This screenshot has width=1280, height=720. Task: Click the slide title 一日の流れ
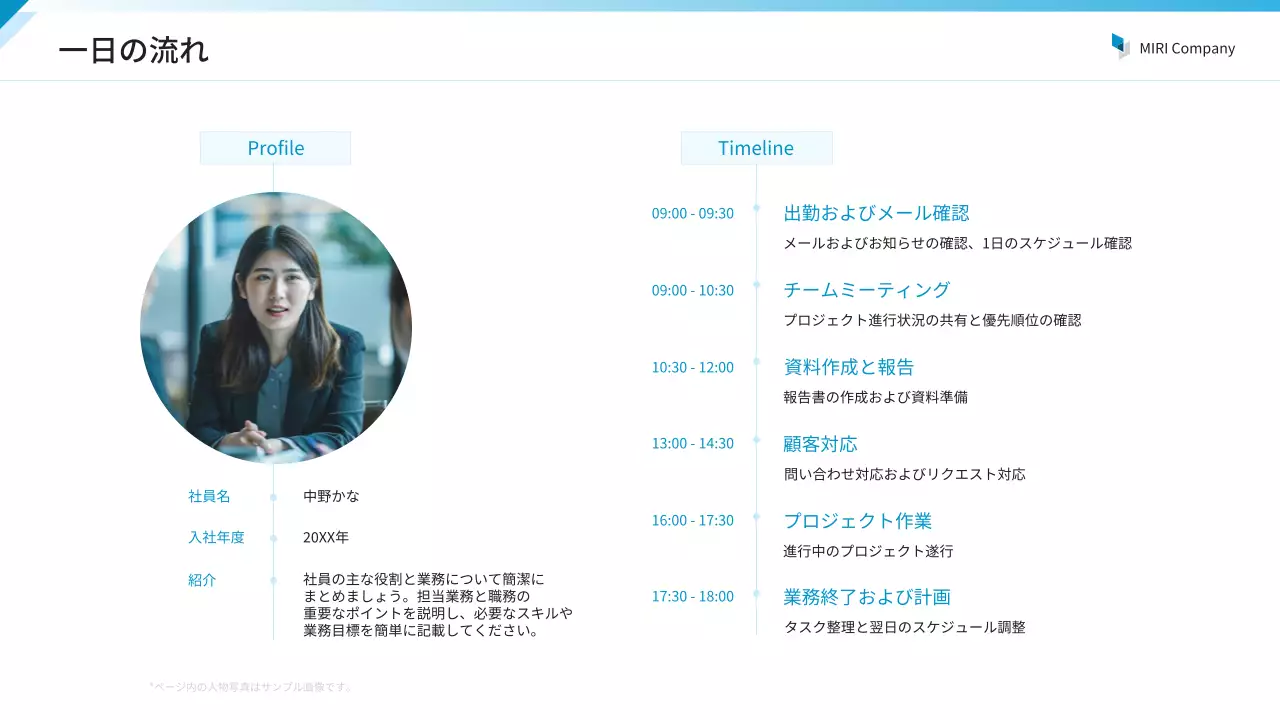pos(133,50)
